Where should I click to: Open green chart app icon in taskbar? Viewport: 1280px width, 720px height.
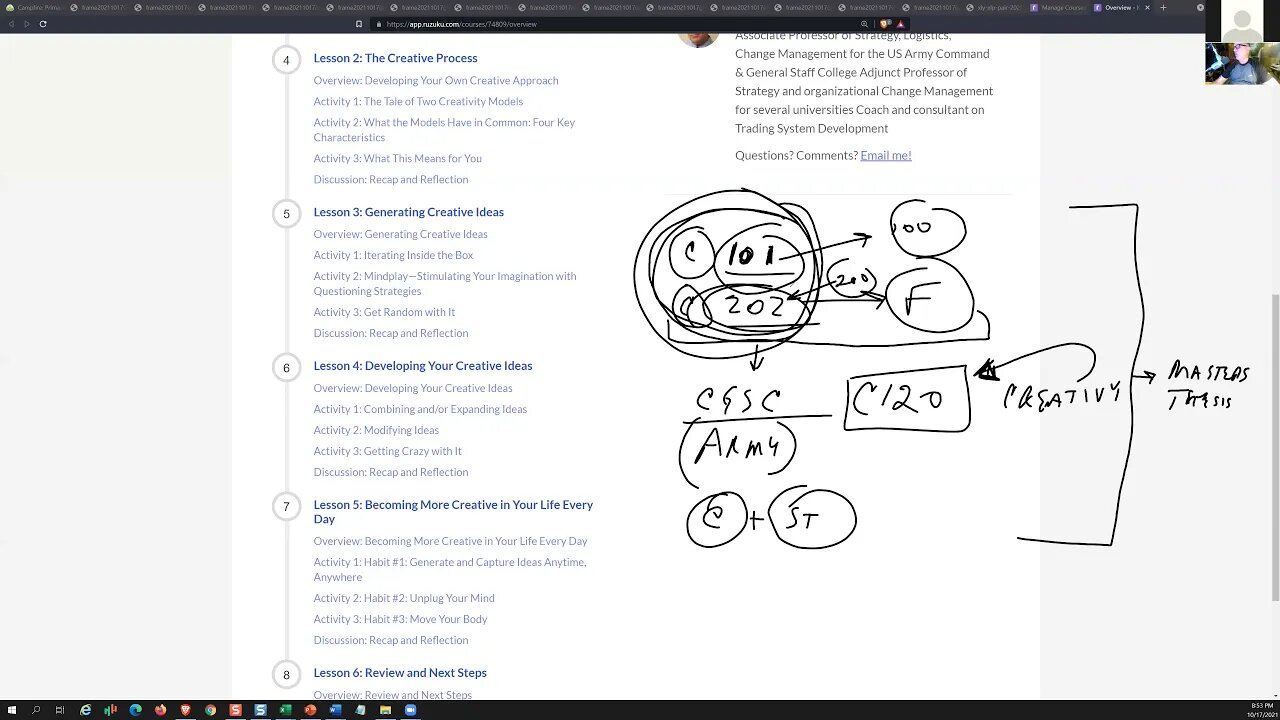point(110,710)
